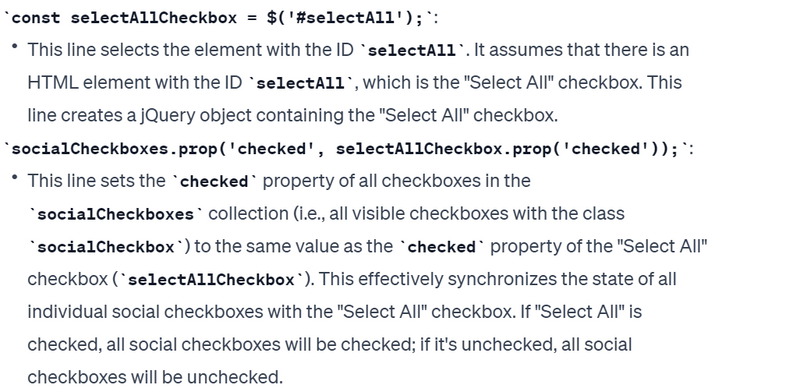Click the socialCheckboxes inline code term
The image size is (800, 391).
(x=116, y=214)
